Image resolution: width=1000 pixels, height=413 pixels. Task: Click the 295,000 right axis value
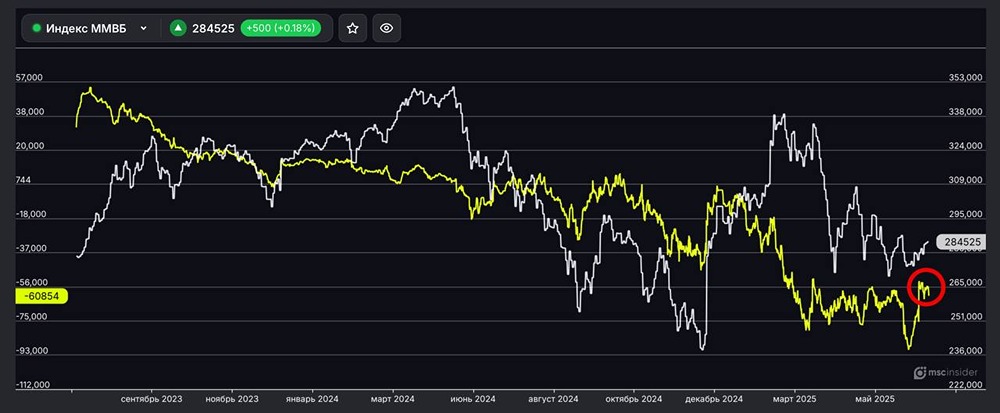coord(966,215)
